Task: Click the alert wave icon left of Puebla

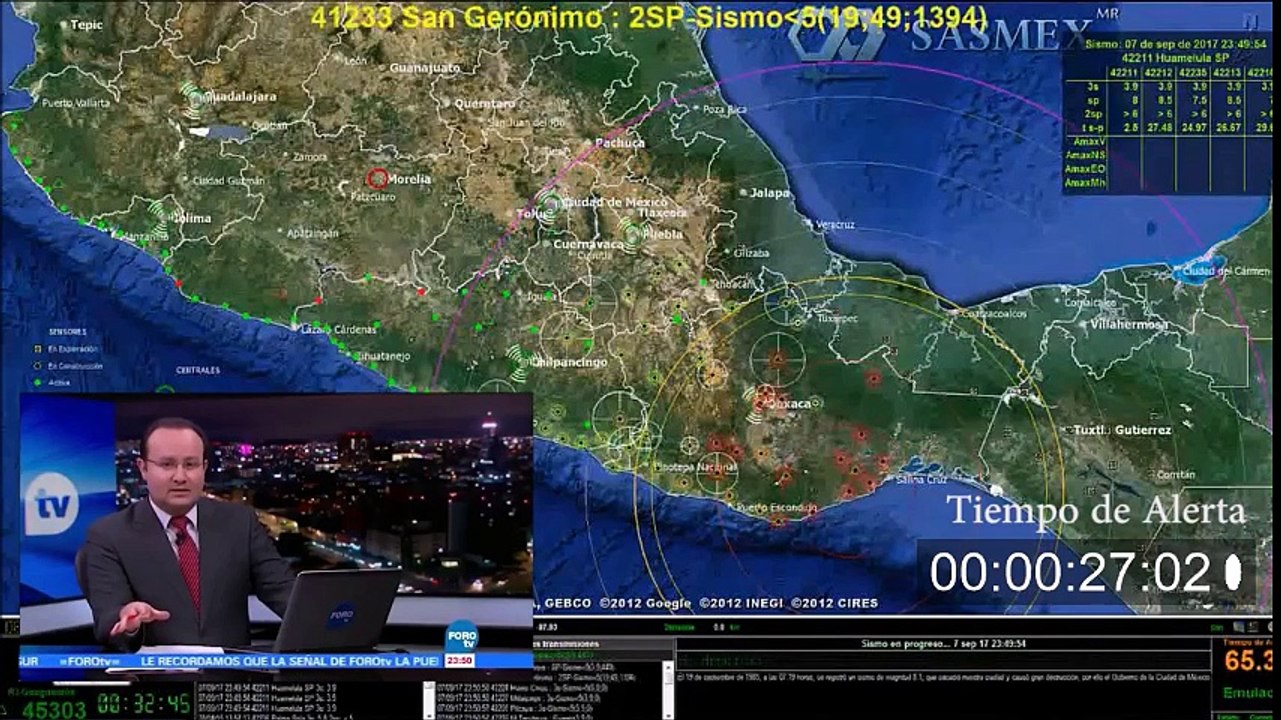Action: [x=631, y=235]
